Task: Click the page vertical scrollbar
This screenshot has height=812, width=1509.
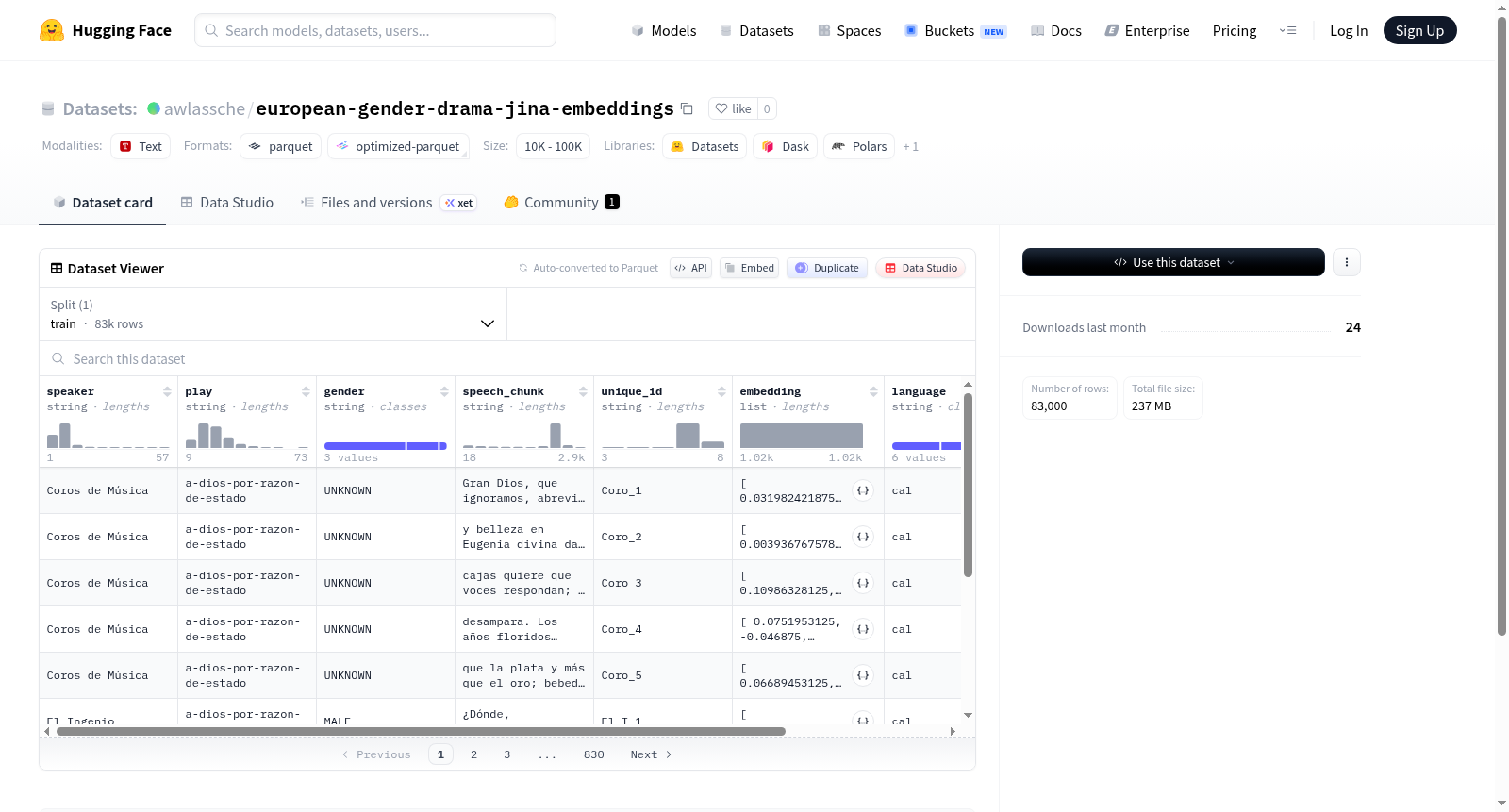Action: pos(1501,326)
